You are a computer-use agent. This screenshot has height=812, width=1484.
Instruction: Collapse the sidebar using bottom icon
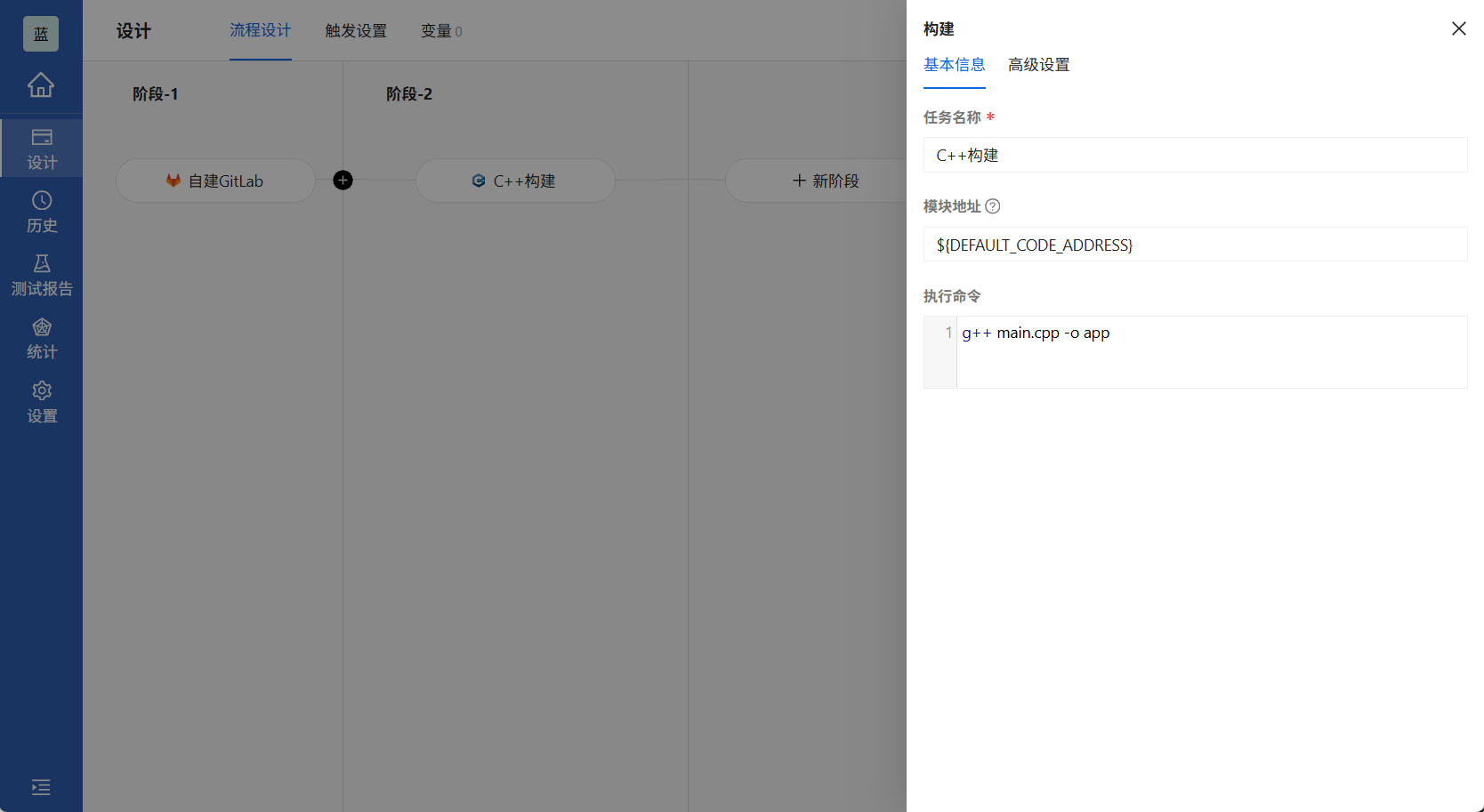[40, 788]
